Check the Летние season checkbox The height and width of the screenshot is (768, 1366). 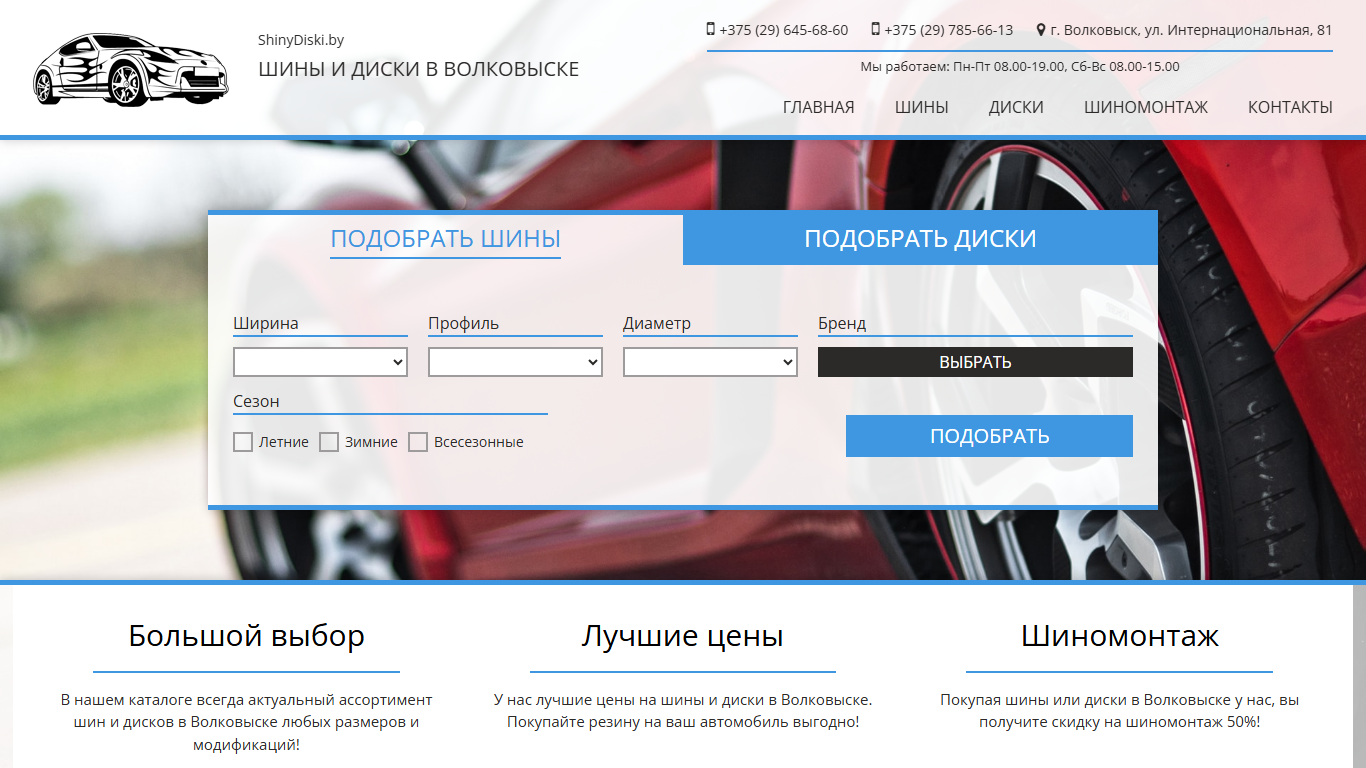pyautogui.click(x=243, y=442)
